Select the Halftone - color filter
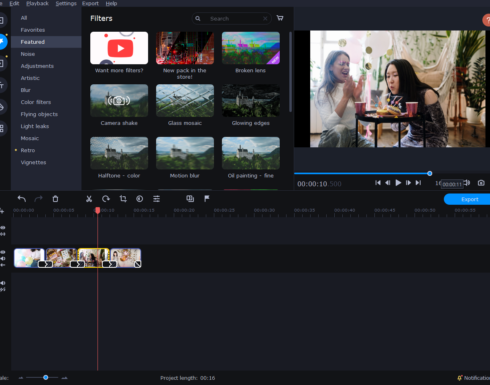This screenshot has height=385, width=490. [x=119, y=153]
